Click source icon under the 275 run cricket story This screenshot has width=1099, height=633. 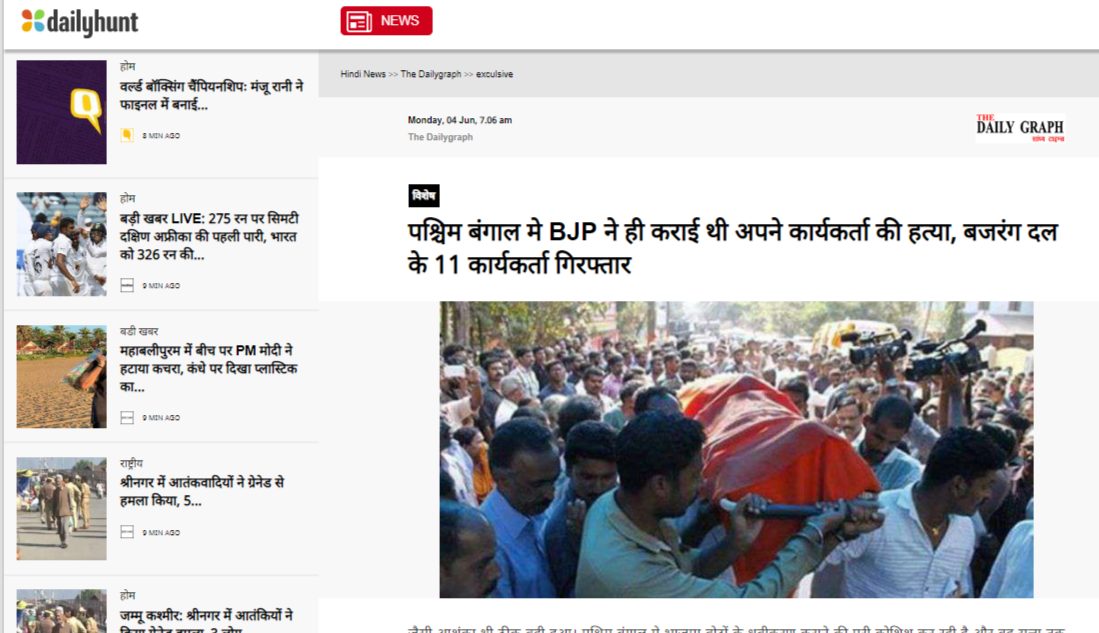(x=127, y=285)
